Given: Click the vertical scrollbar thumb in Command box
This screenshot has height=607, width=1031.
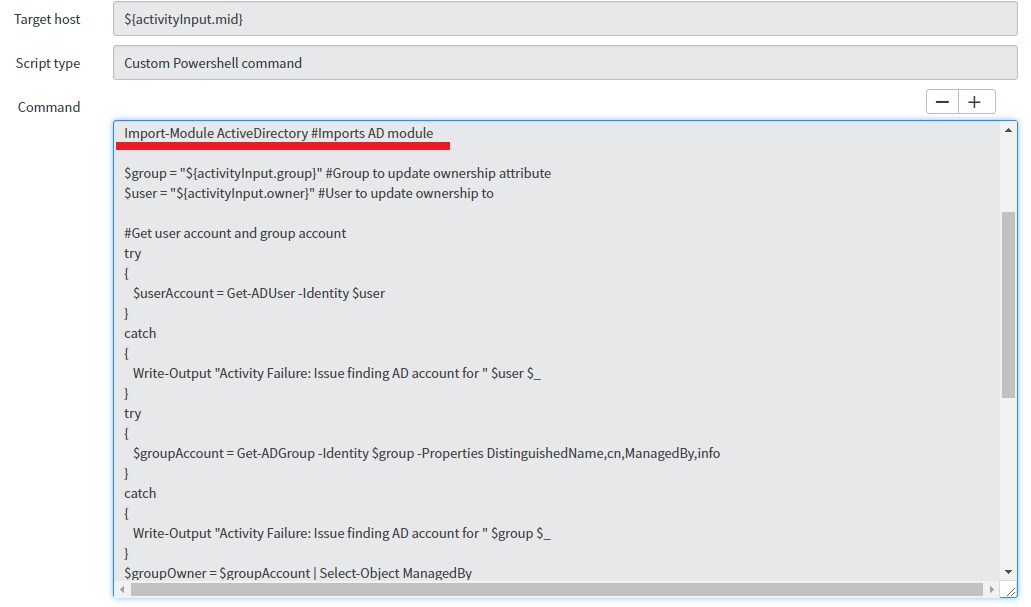Looking at the screenshot, I should 1008,305.
